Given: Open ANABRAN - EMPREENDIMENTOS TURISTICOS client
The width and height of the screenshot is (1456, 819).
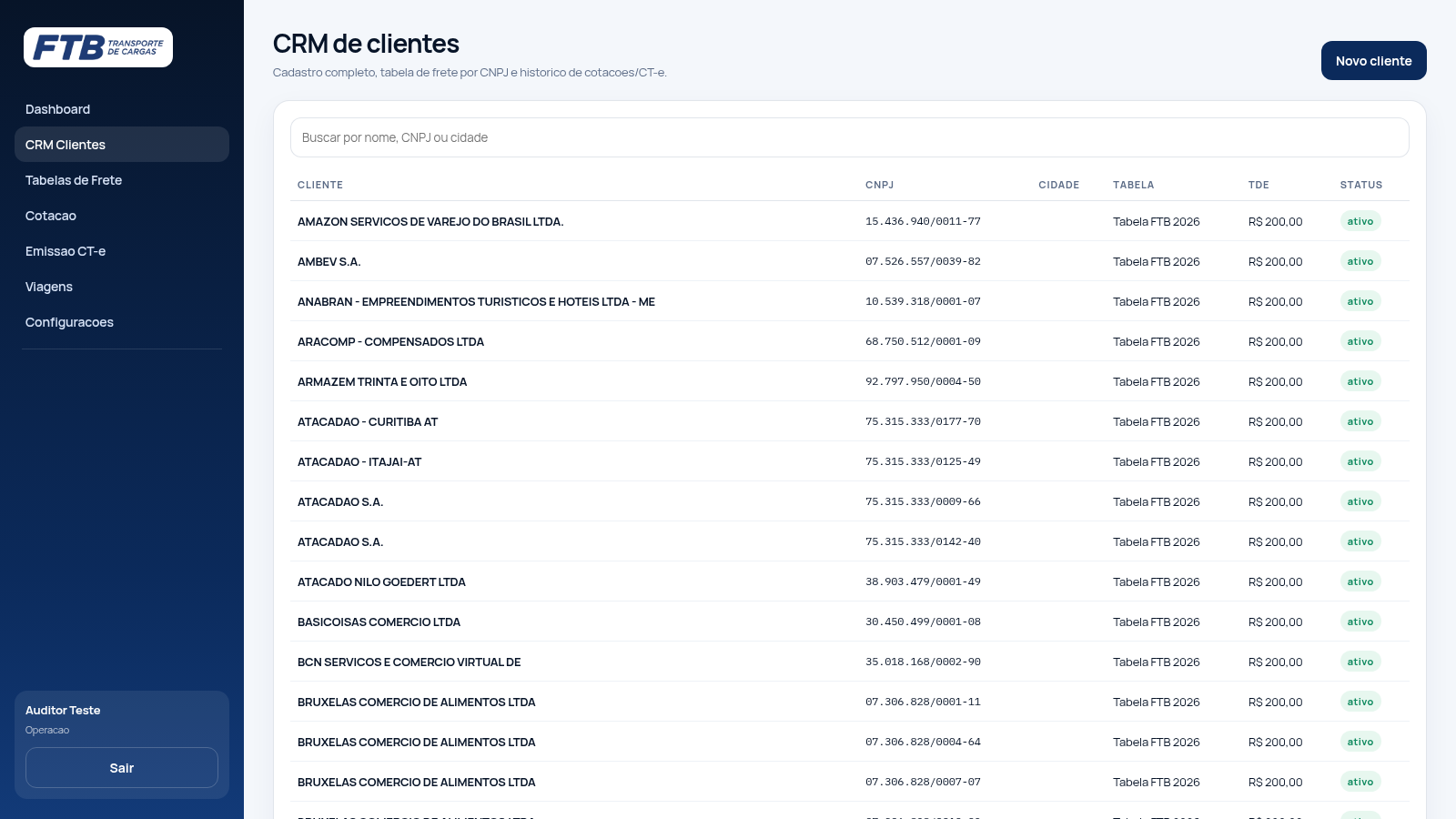Looking at the screenshot, I should click(x=850, y=301).
